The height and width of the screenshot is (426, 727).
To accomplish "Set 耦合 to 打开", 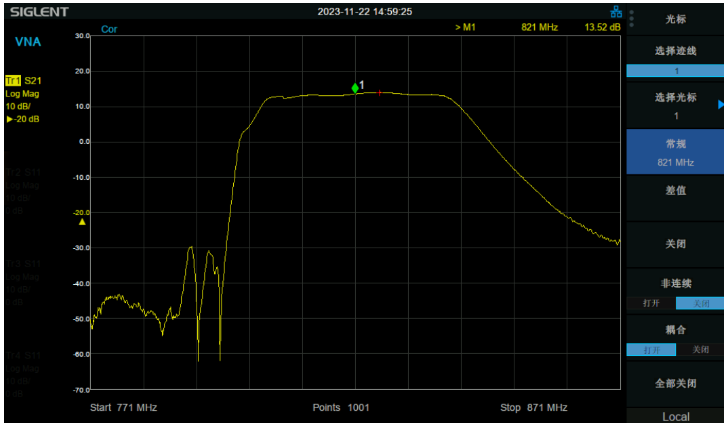I will (651, 350).
